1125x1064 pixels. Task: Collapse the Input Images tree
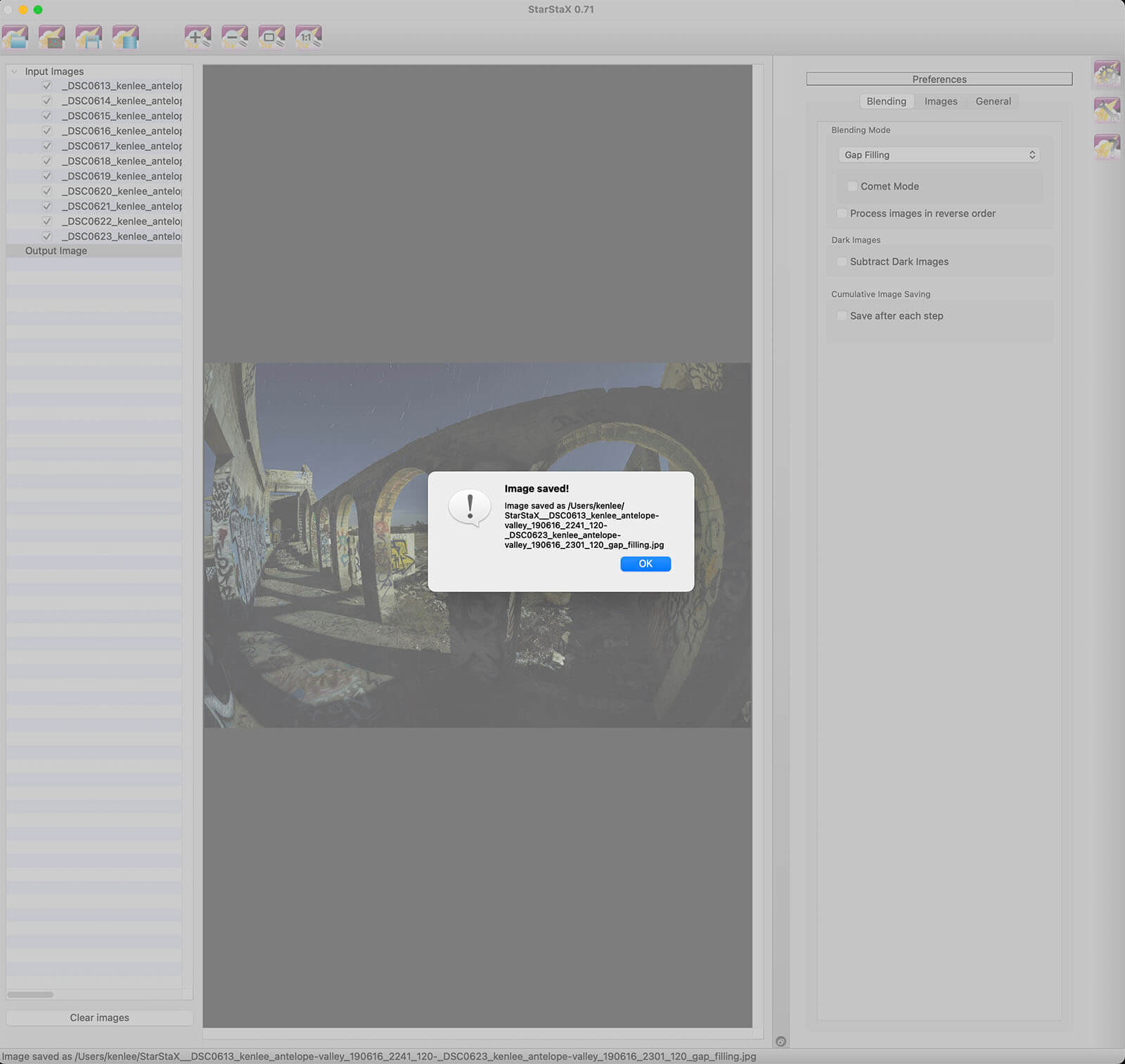[x=14, y=72]
